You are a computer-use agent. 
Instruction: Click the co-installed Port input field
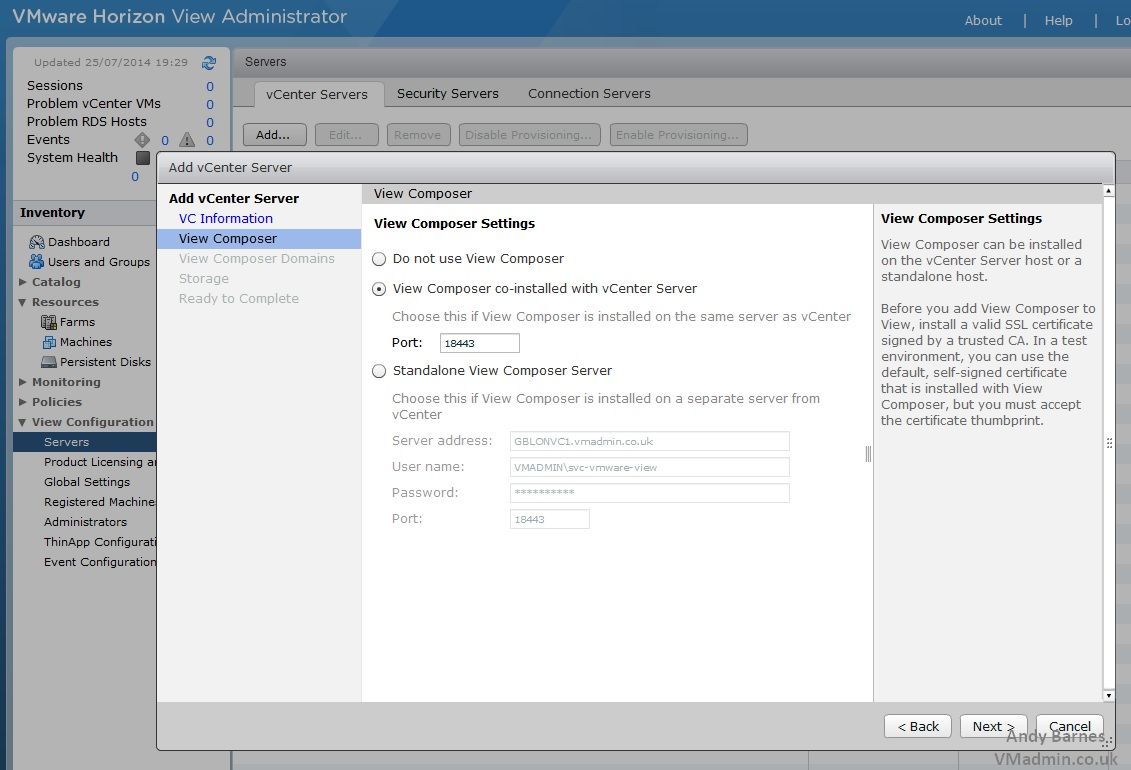480,343
